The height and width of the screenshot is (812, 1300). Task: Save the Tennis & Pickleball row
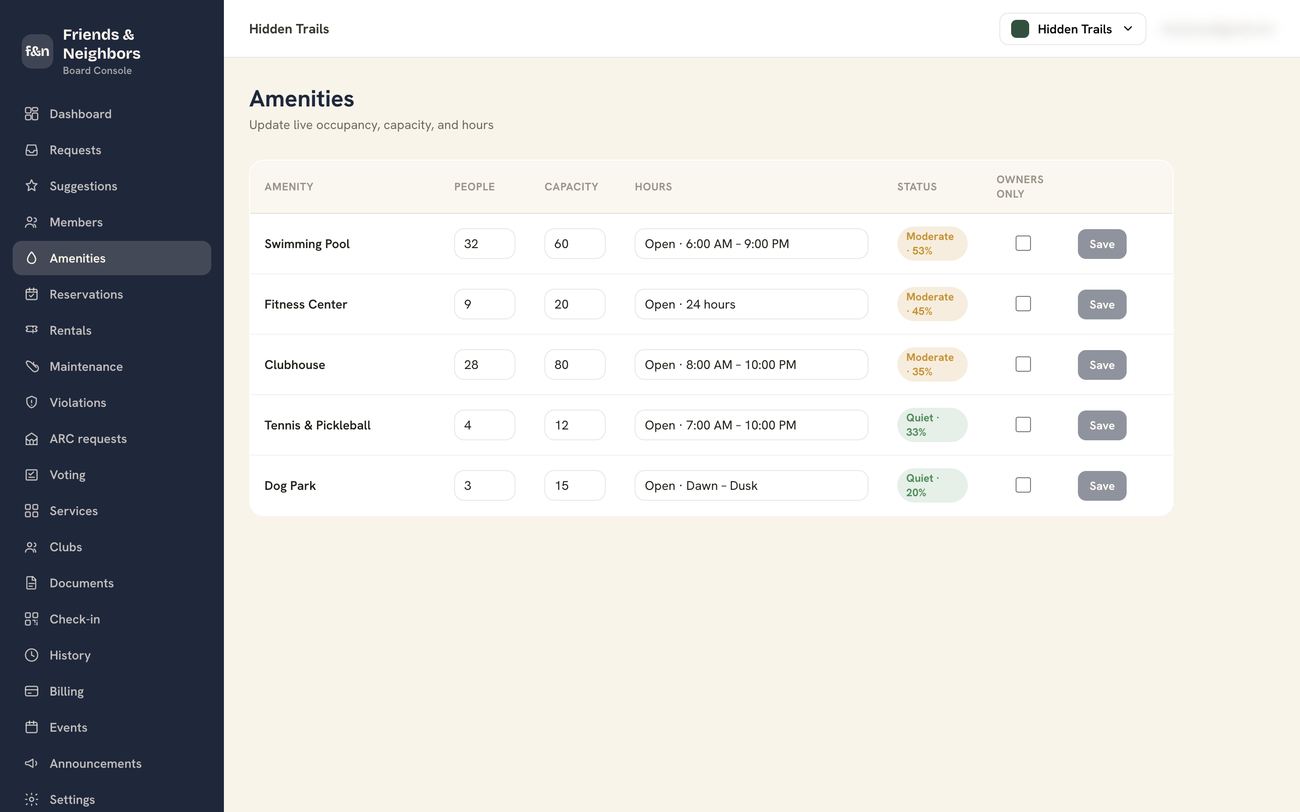(1102, 425)
